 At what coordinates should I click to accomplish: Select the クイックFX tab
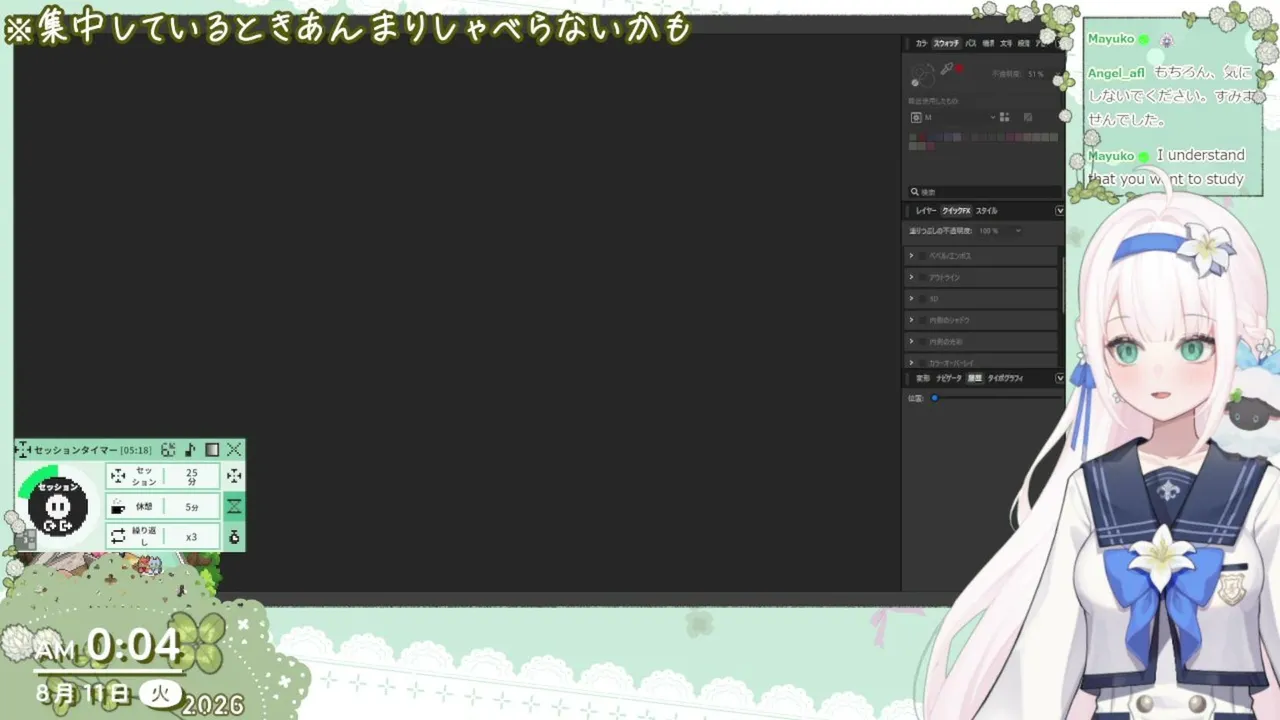point(956,211)
